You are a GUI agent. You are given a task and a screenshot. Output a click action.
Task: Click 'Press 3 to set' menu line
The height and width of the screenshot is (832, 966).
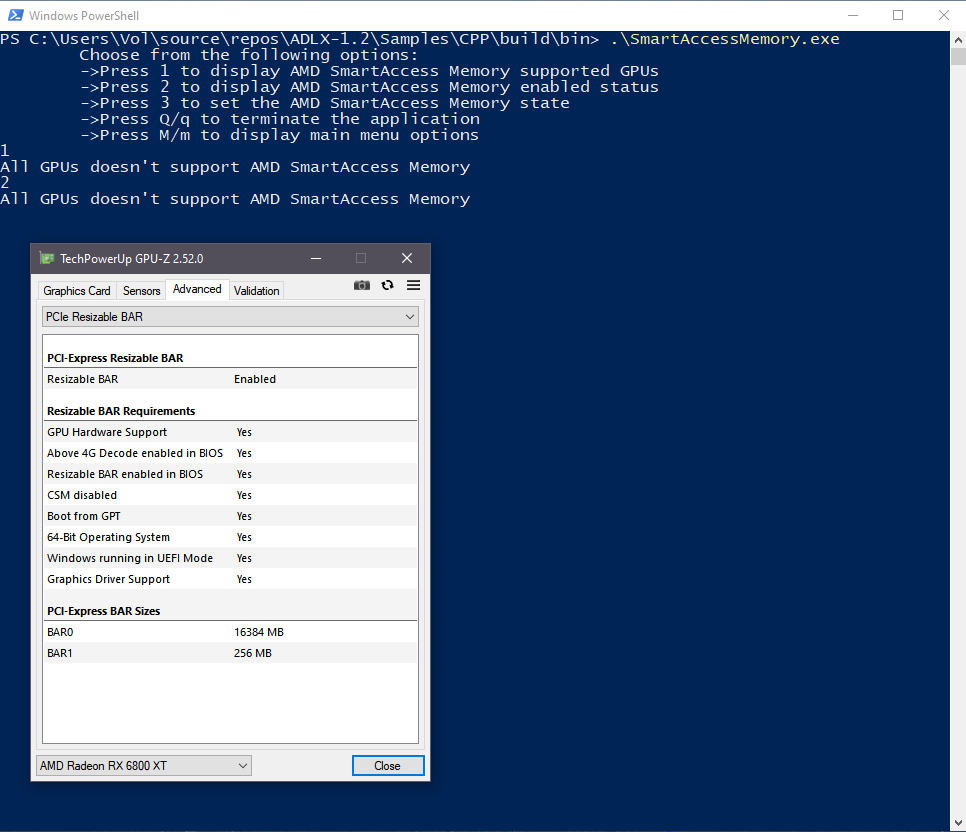(325, 103)
